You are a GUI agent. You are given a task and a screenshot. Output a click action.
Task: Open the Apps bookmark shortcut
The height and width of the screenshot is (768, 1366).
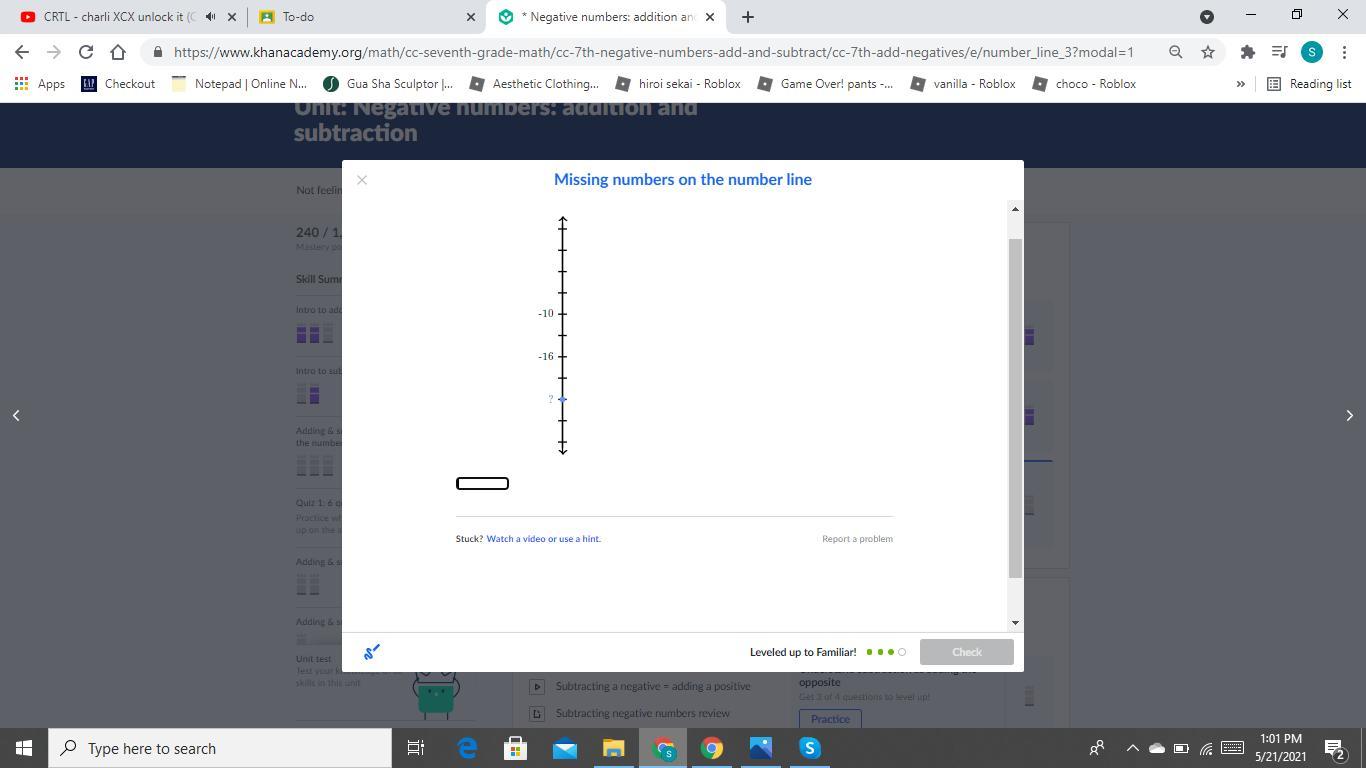pyautogui.click(x=40, y=84)
